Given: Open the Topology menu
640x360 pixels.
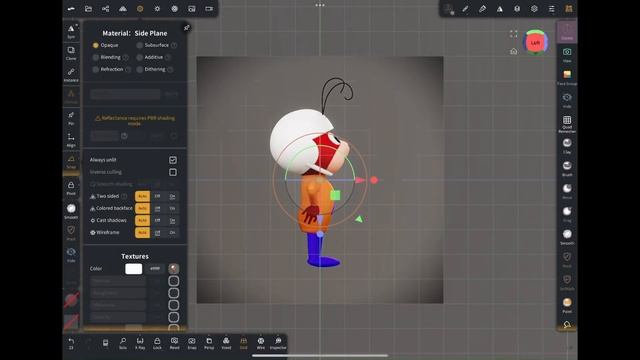Looking at the screenshot, I should click(x=122, y=9).
